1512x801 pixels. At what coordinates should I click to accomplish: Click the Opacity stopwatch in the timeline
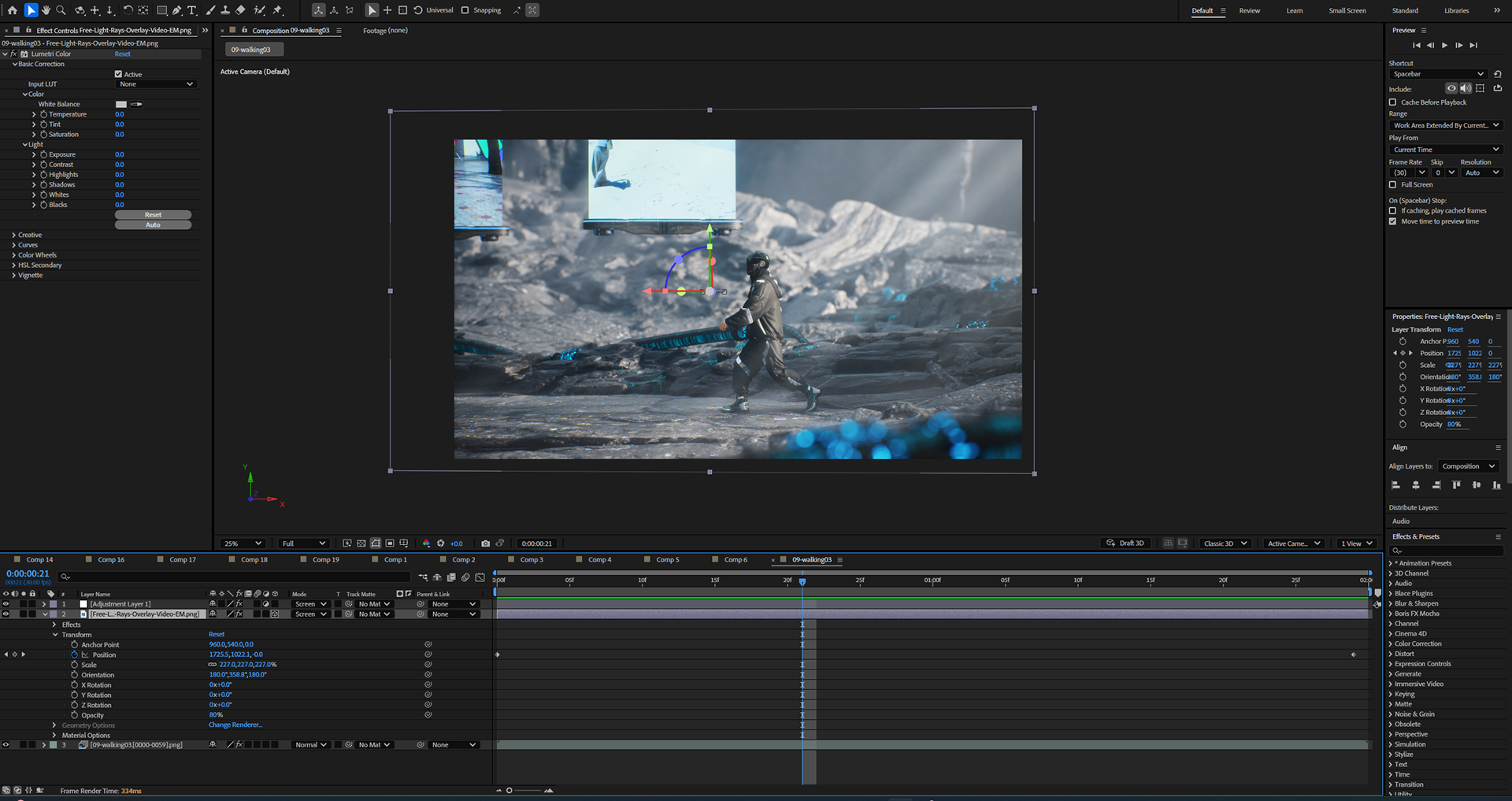75,715
